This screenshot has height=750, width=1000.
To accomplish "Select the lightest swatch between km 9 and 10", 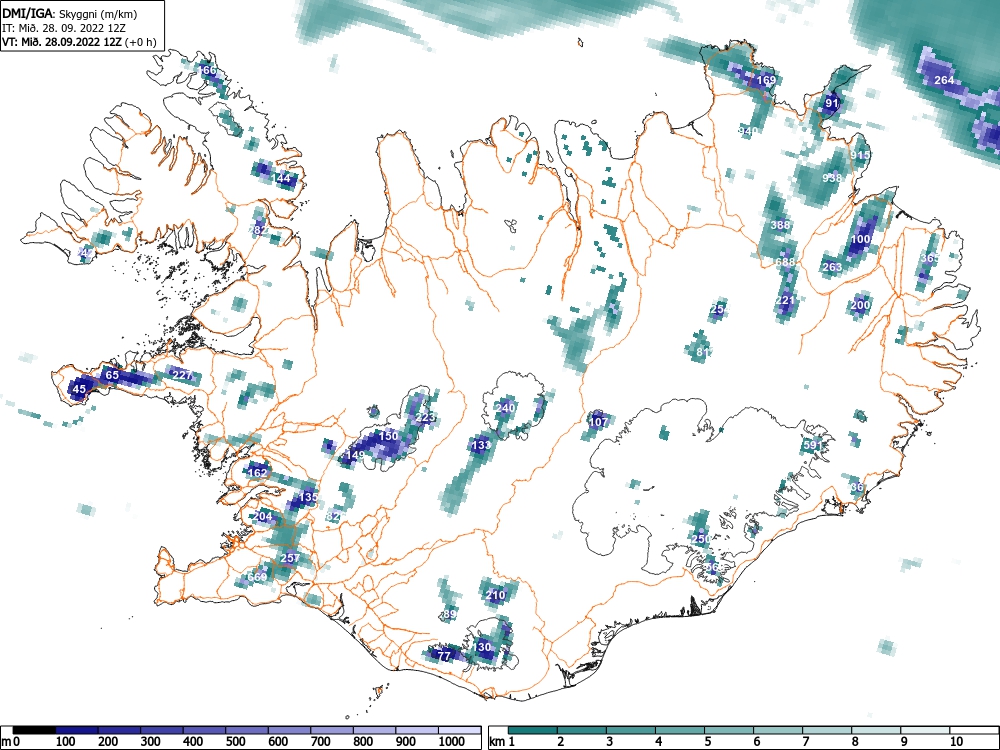I will pyautogui.click(x=925, y=730).
